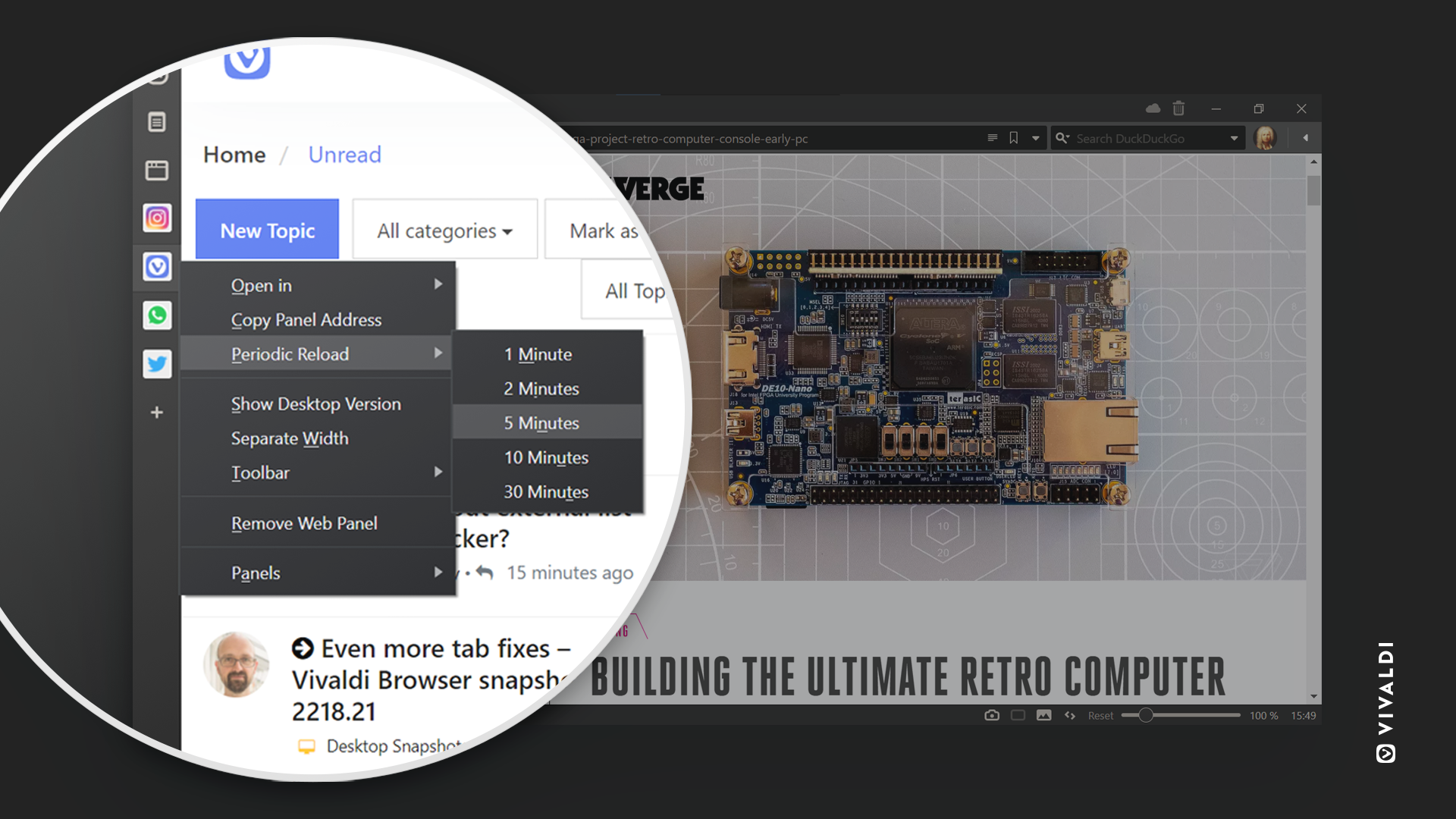The image size is (1456, 819).
Task: Focus the Search DuckDuckGo field
Action: click(x=1149, y=138)
